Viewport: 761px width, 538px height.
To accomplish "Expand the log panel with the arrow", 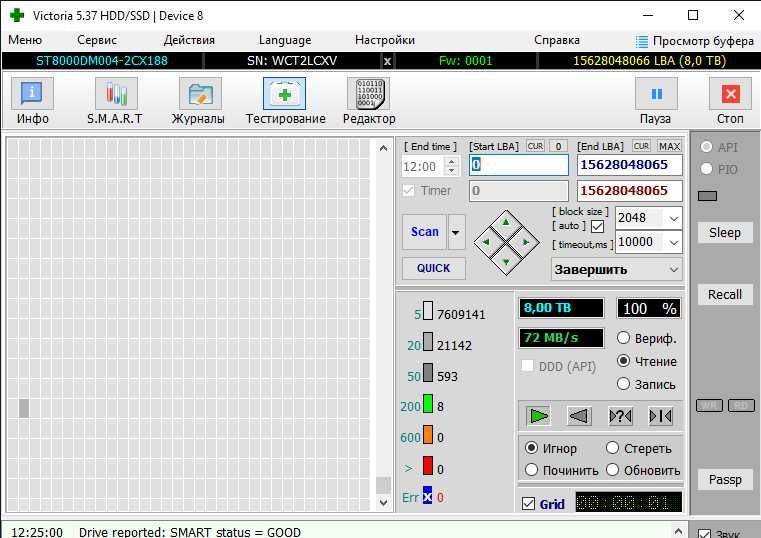I will [678, 531].
